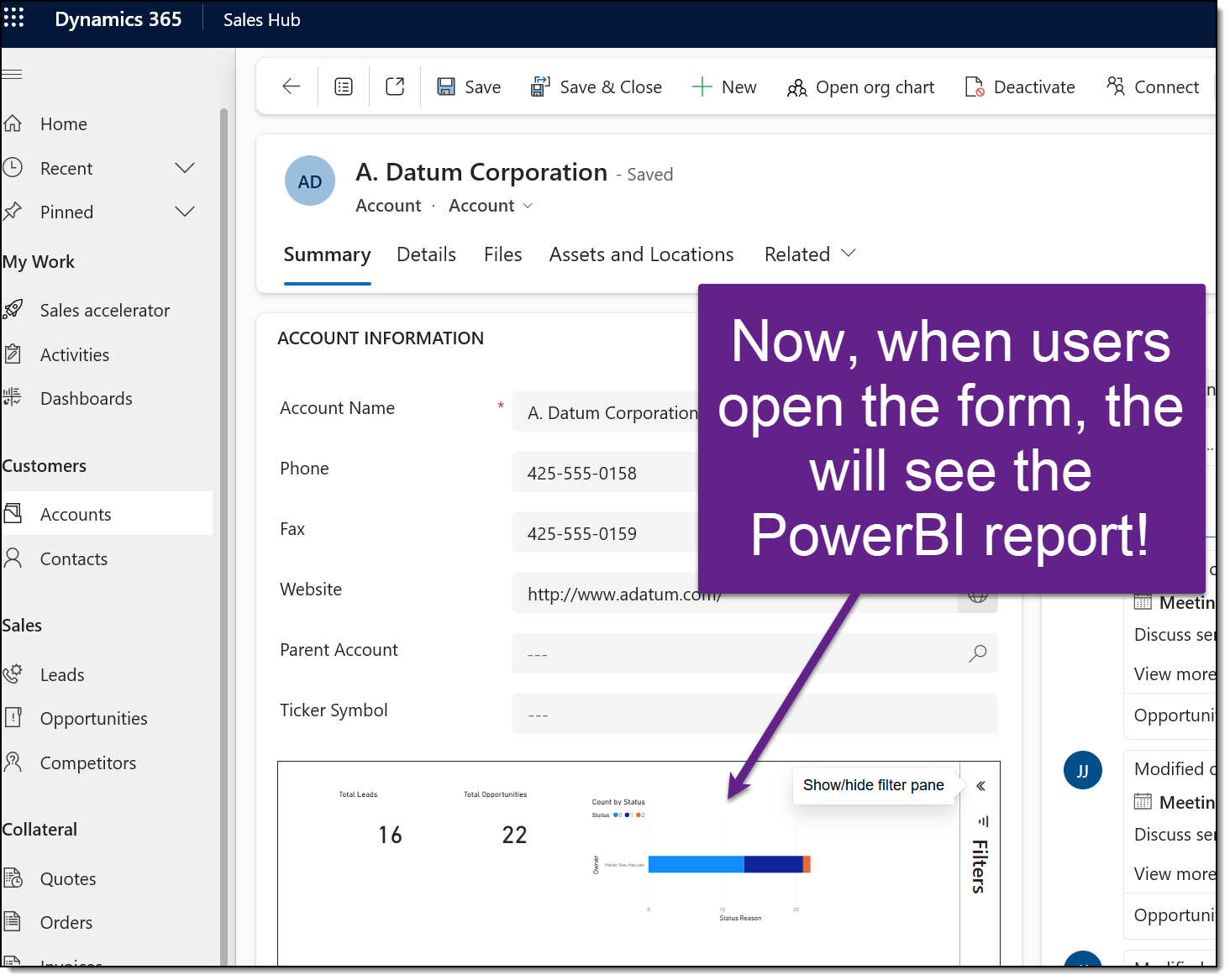Click the Deactivate document icon
Viewport: 1230px width, 980px height.
[x=975, y=86]
